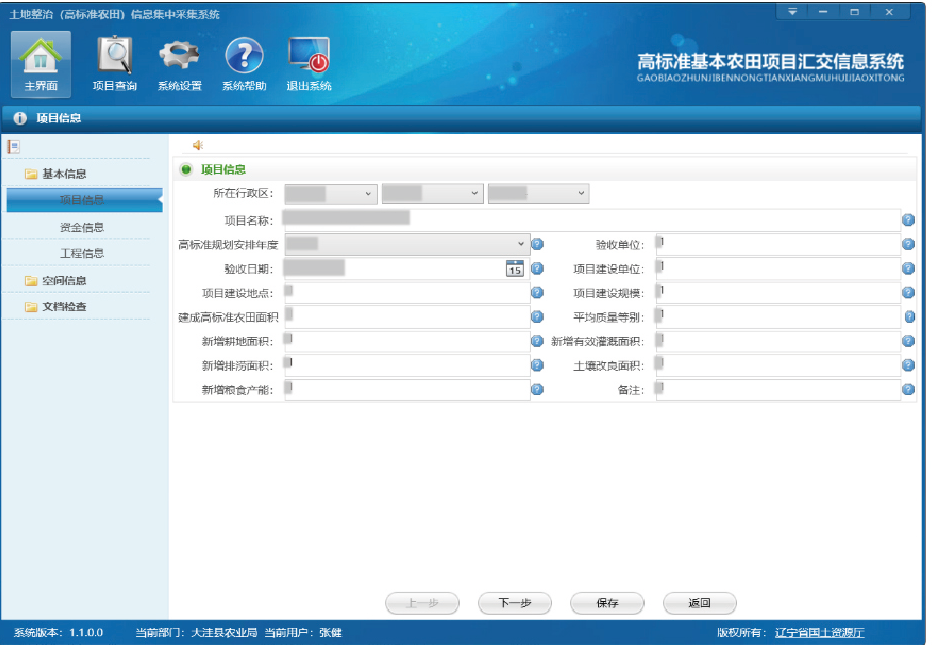
Task: Open first 所在行政区 dropdown
Action: (331, 194)
